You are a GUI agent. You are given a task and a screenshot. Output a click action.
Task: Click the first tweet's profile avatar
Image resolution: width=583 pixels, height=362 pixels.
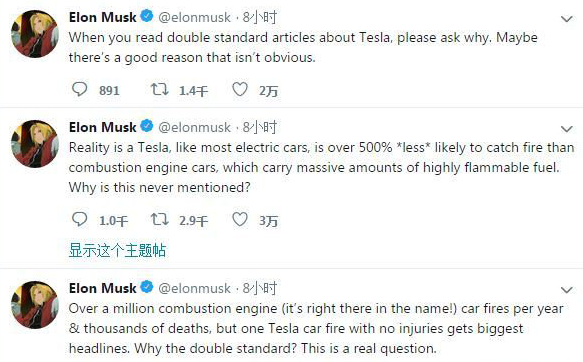35,34
